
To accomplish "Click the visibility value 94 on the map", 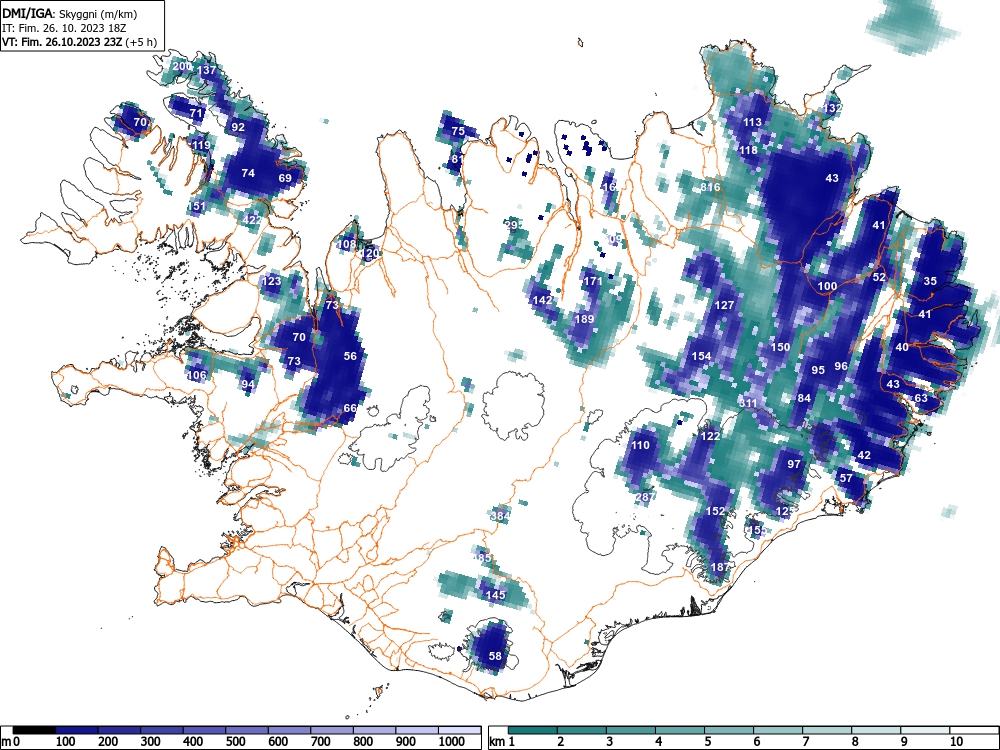I will pyautogui.click(x=248, y=384).
